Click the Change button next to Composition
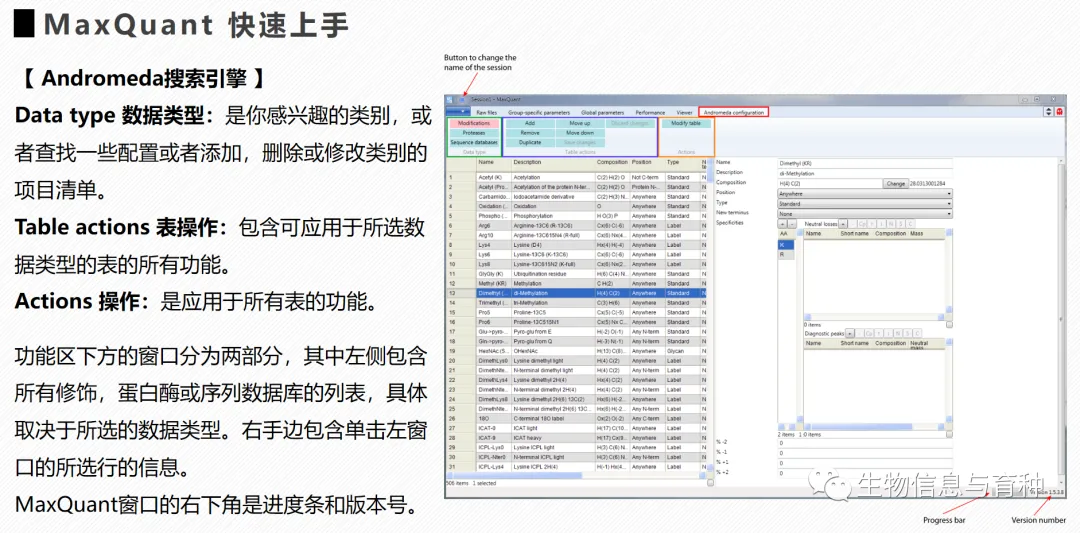This screenshot has height=533, width=1080. point(895,184)
